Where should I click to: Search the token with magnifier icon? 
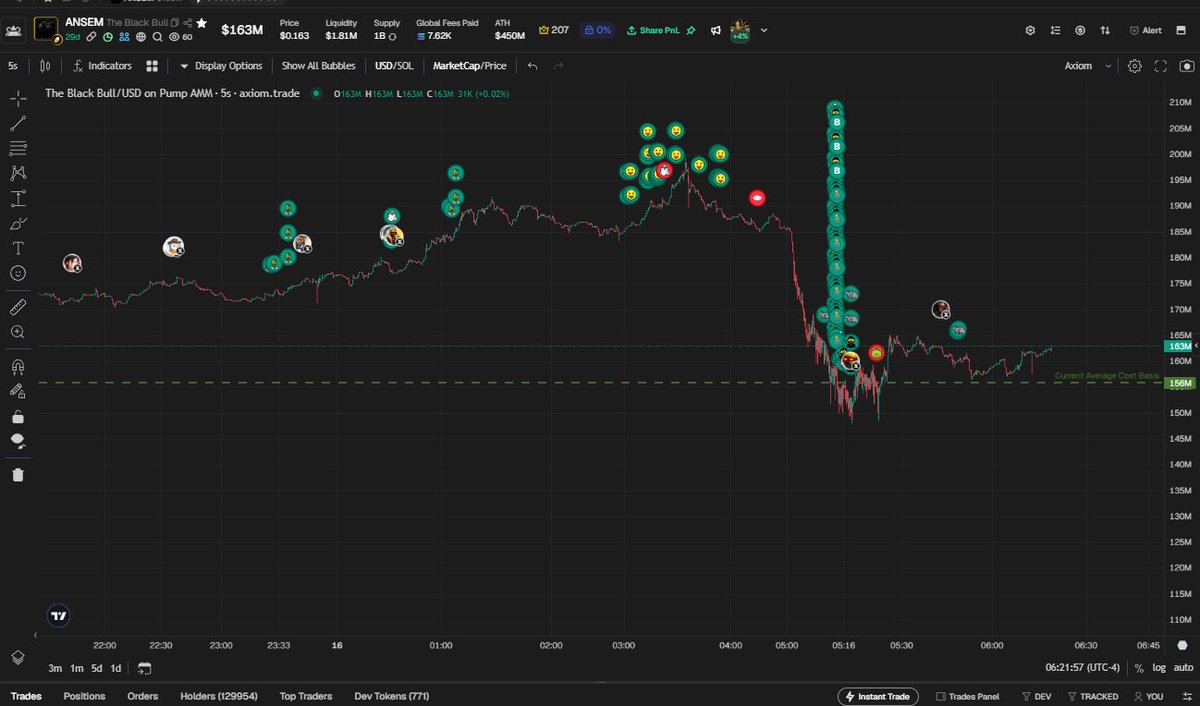(x=158, y=36)
